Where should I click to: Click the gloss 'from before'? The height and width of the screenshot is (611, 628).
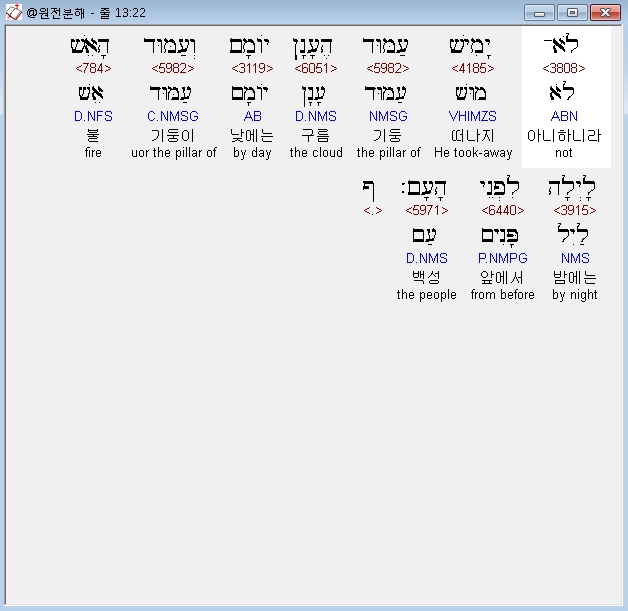503,295
